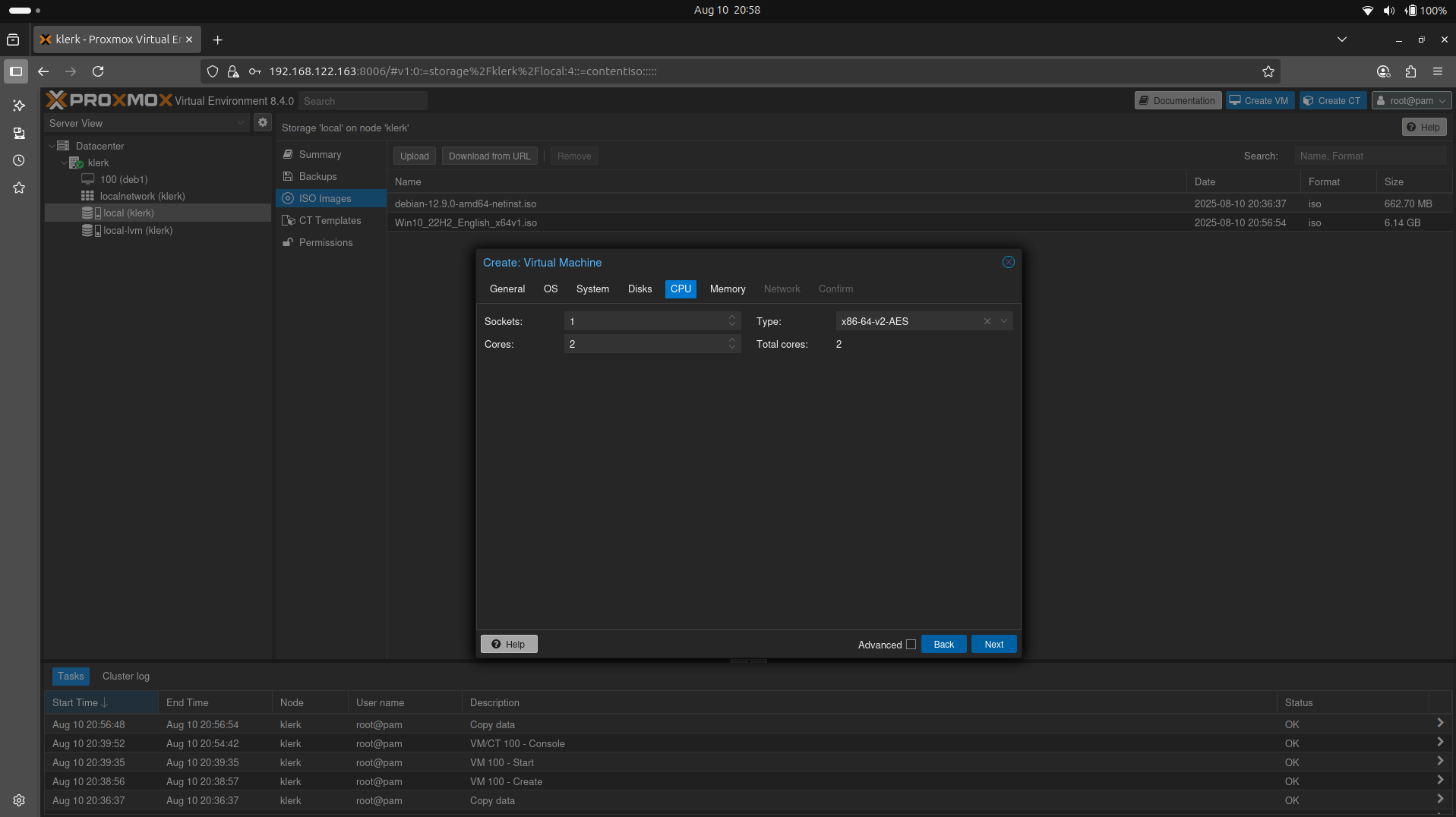1456x817 pixels.
Task: Open the Download from URL dialog
Action: coord(489,156)
